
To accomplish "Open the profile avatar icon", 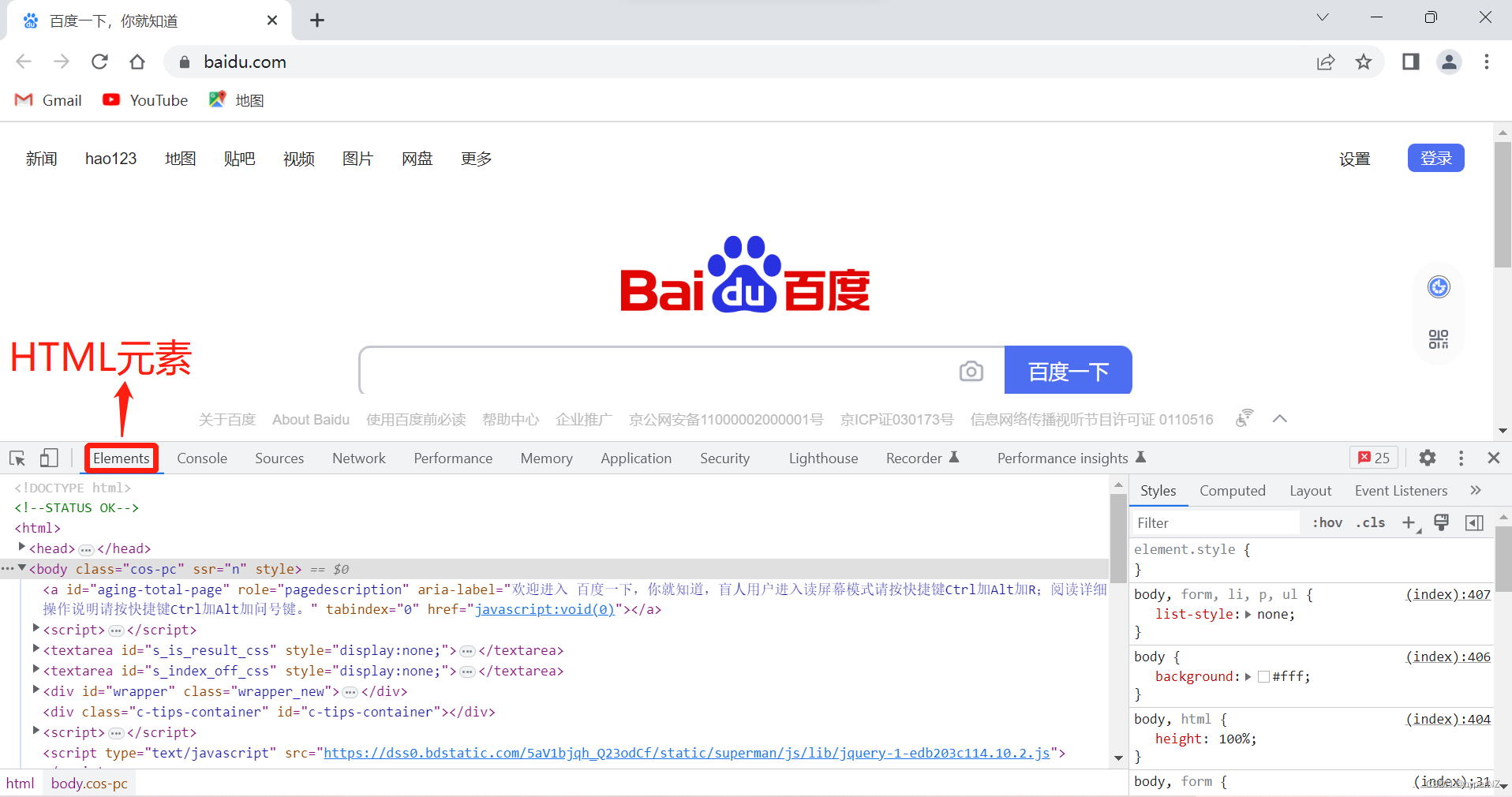I will [x=1450, y=62].
